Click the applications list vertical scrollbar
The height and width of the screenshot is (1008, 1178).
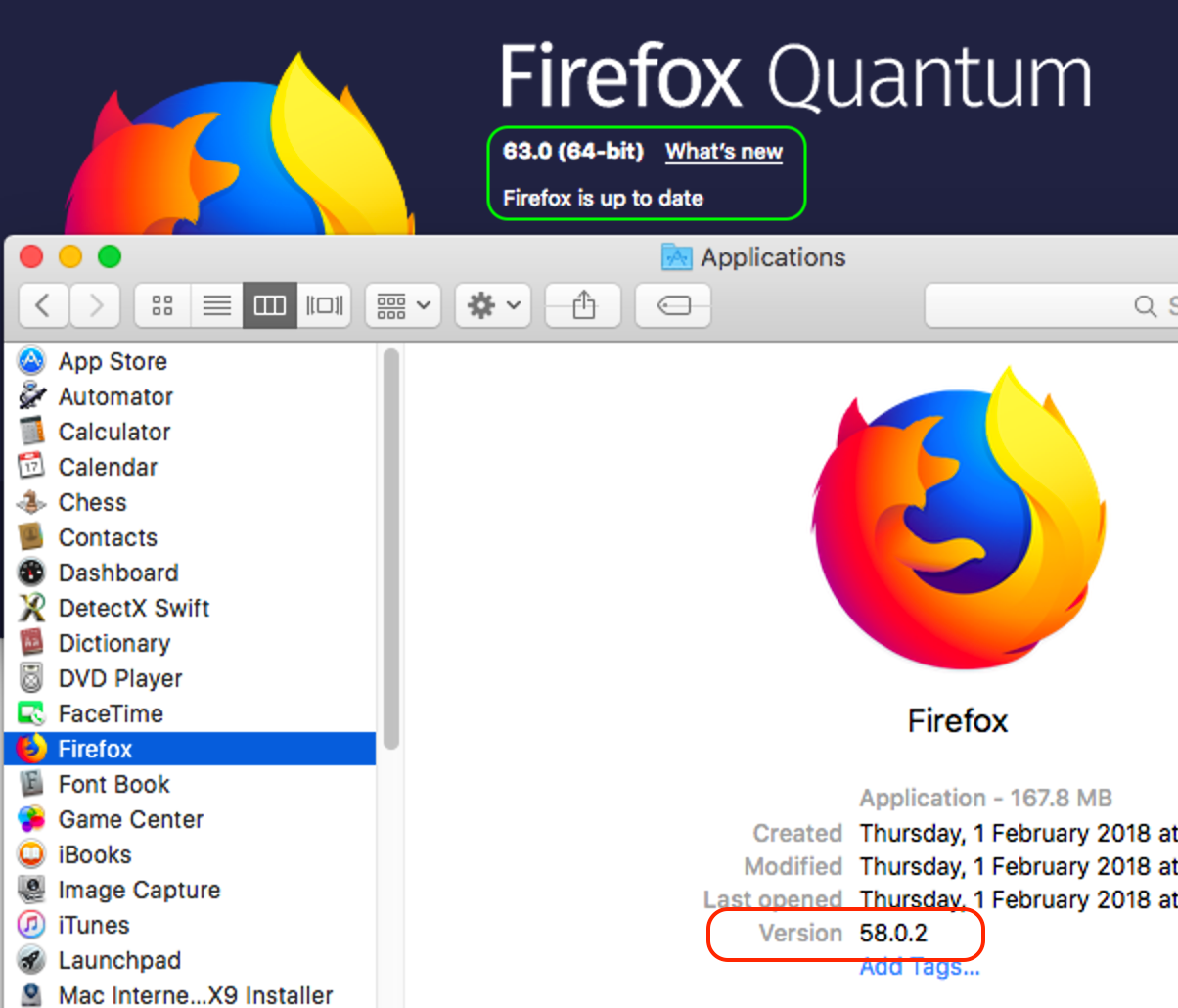391,548
